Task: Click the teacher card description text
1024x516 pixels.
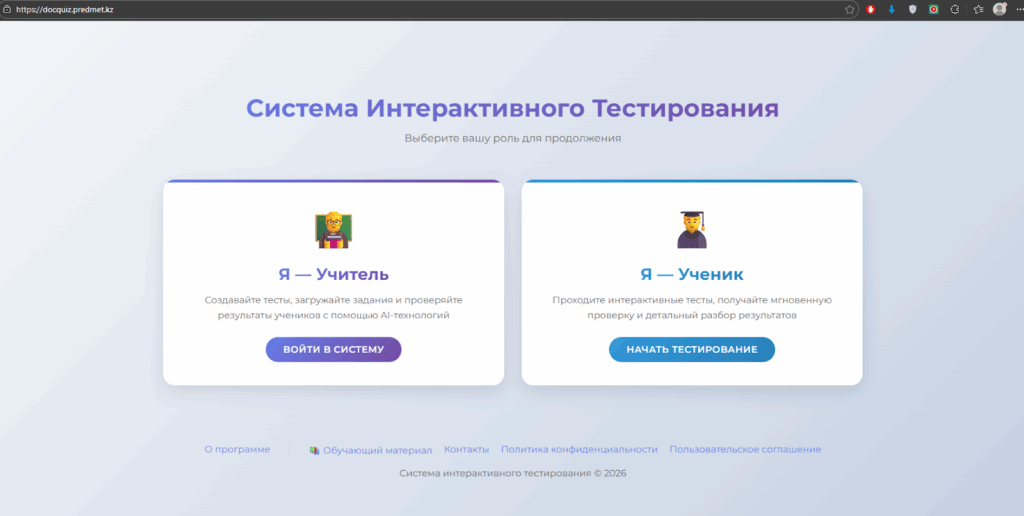Action: point(334,308)
